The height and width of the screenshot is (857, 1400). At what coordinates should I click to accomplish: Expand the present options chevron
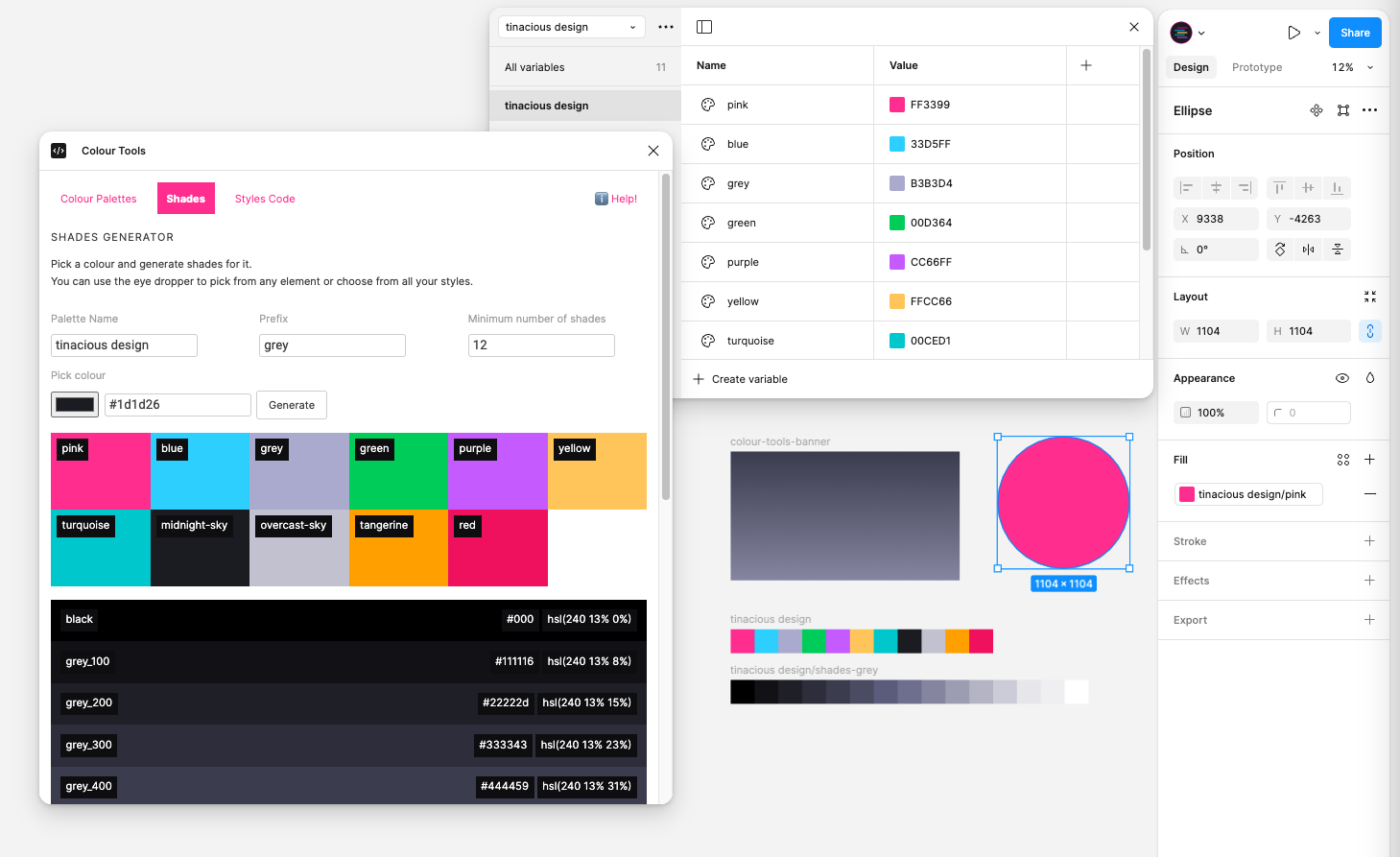pyautogui.click(x=1317, y=33)
